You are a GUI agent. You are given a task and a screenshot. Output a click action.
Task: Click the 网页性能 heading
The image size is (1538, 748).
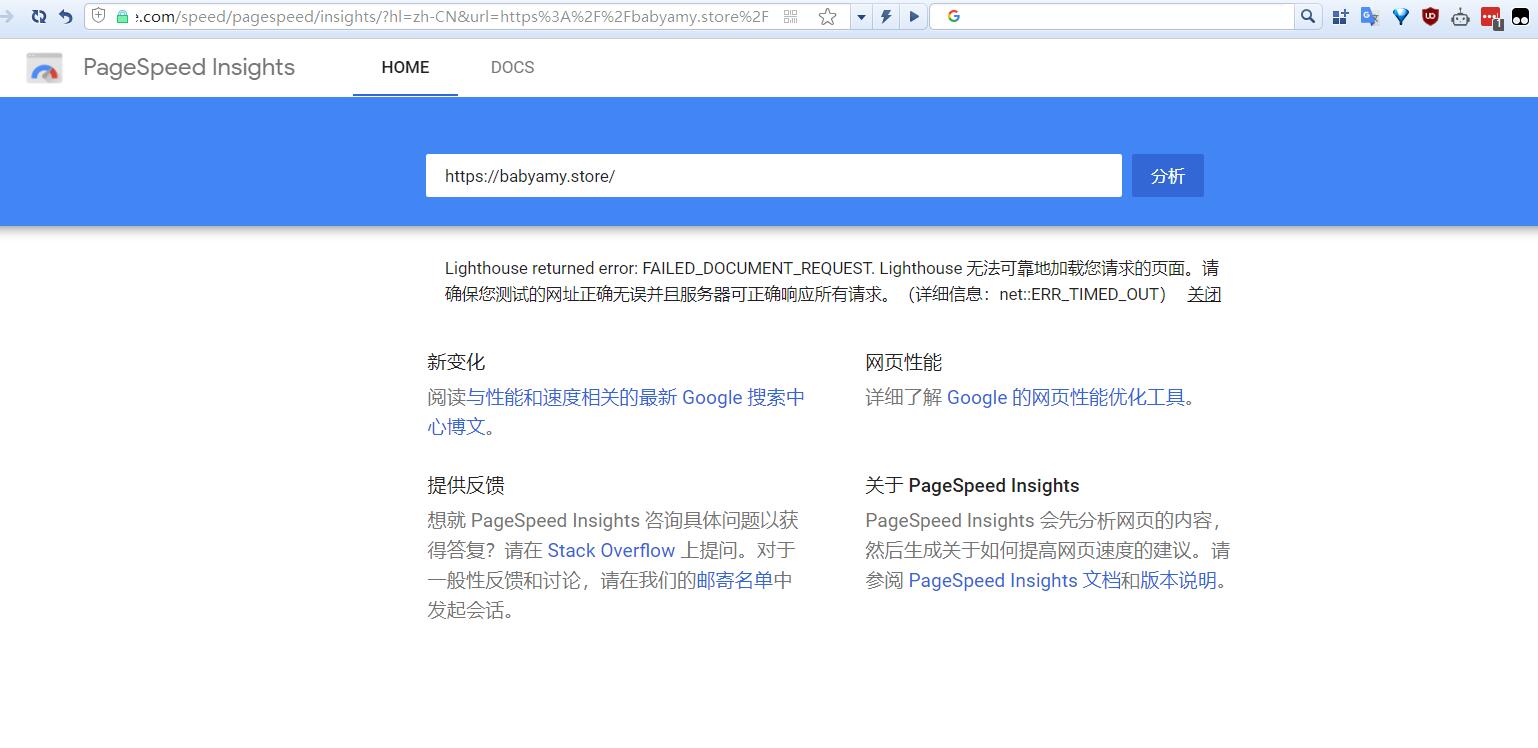(x=904, y=362)
